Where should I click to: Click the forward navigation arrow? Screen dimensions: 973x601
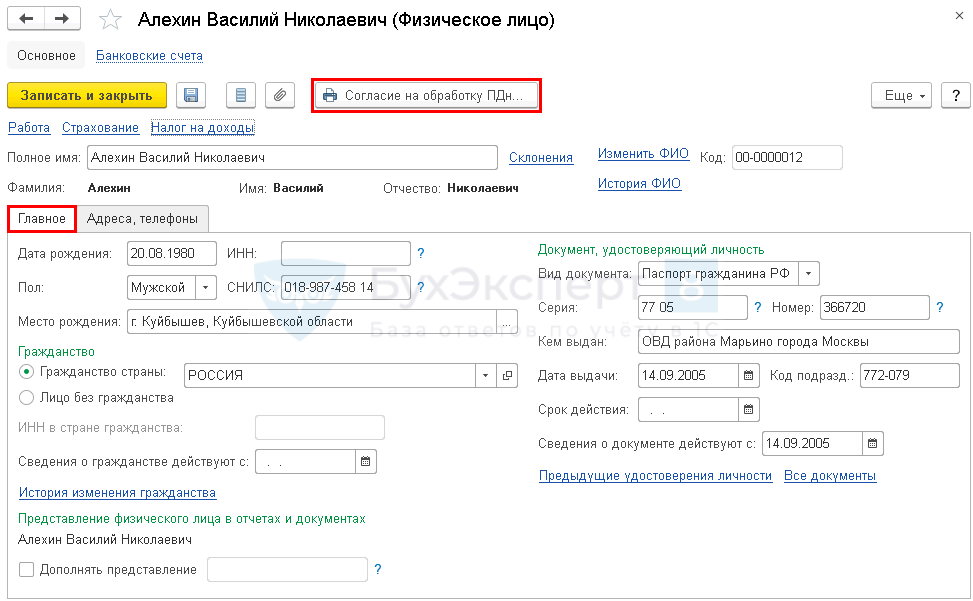(62, 19)
